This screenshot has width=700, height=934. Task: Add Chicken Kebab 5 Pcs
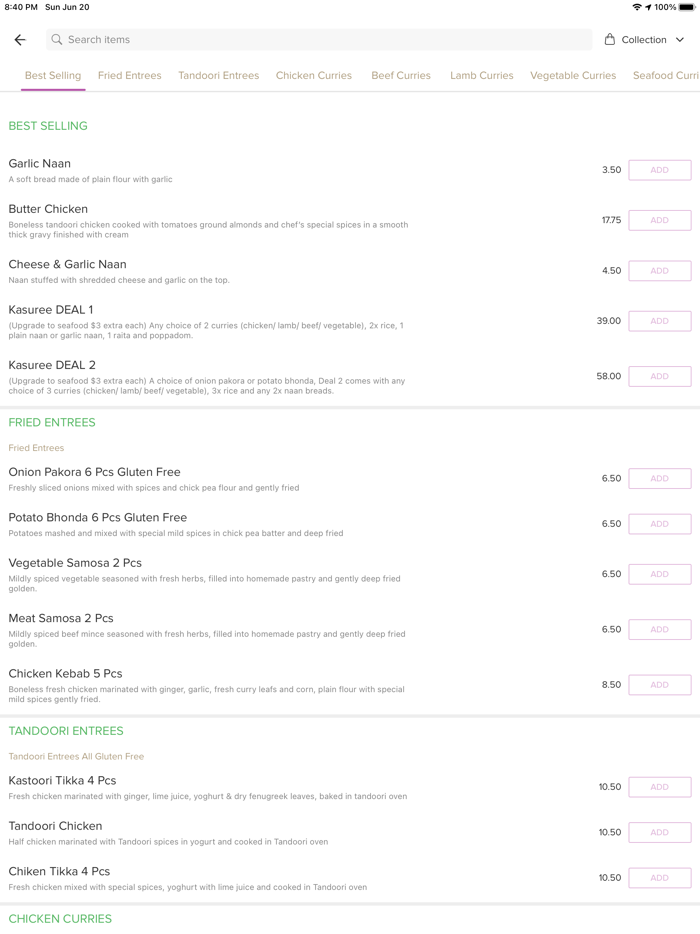coord(659,685)
